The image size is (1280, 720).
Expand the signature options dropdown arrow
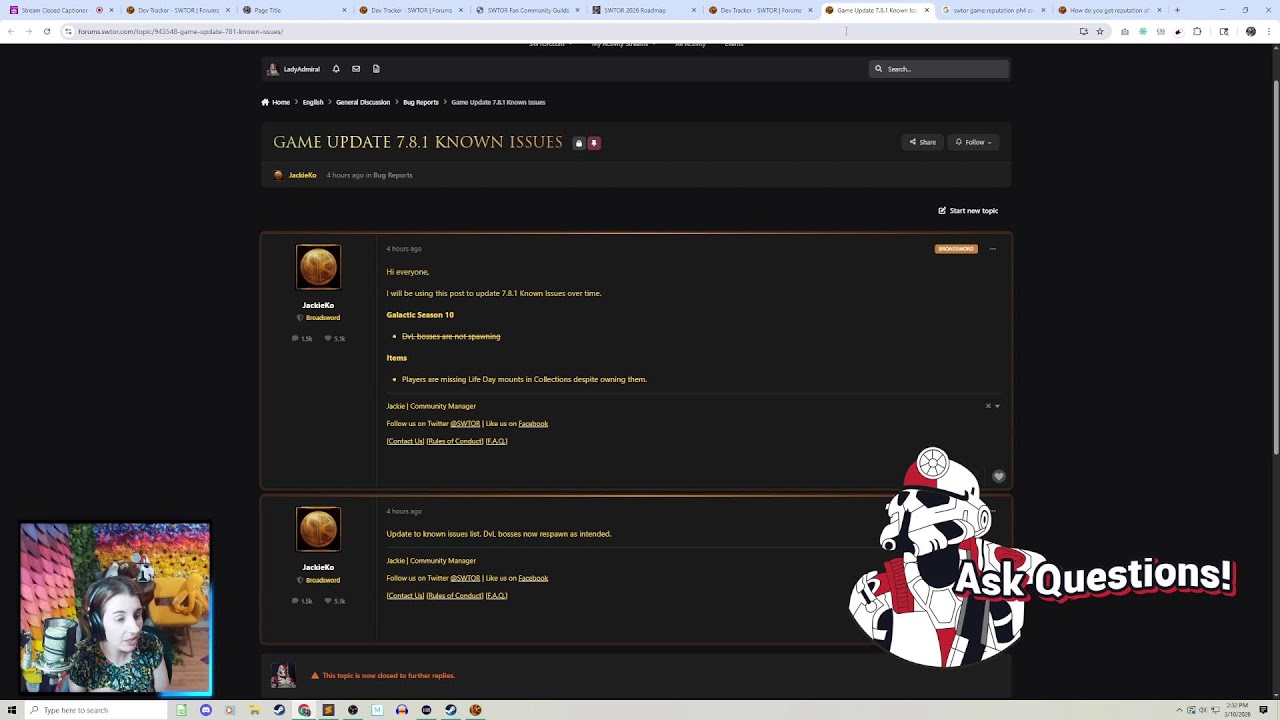pyautogui.click(x=997, y=406)
